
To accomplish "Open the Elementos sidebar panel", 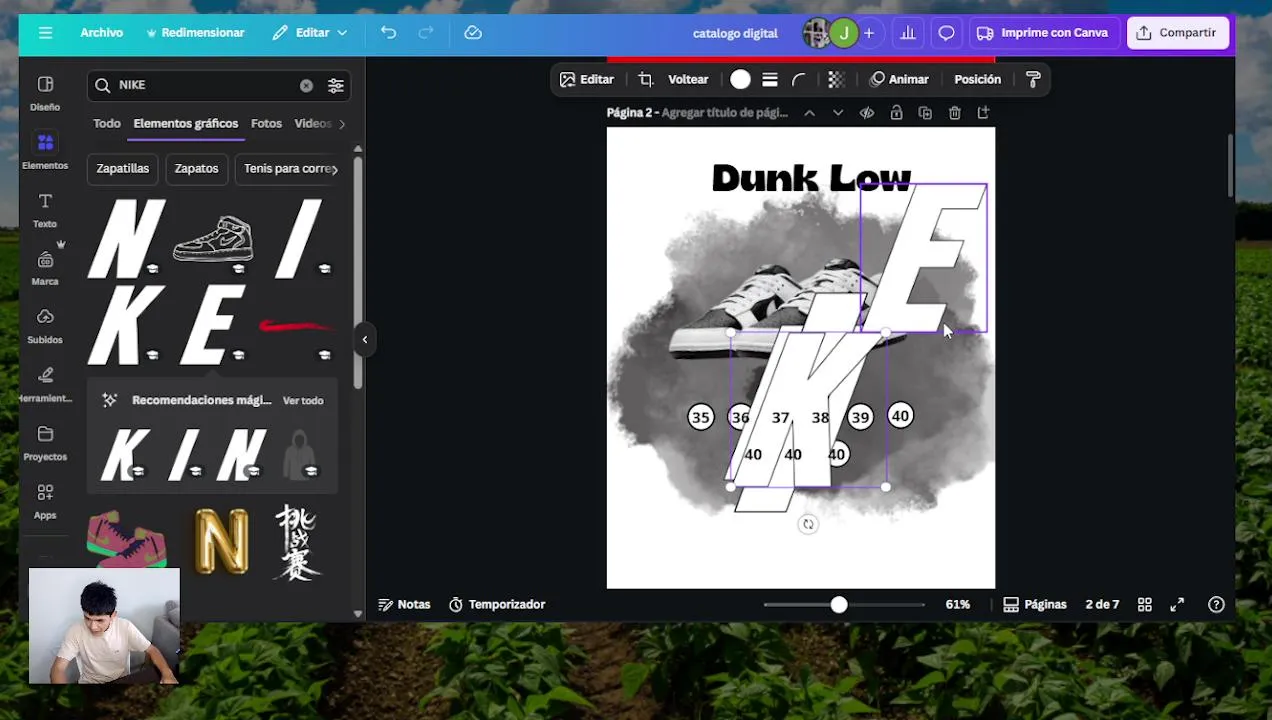I will pyautogui.click(x=45, y=151).
